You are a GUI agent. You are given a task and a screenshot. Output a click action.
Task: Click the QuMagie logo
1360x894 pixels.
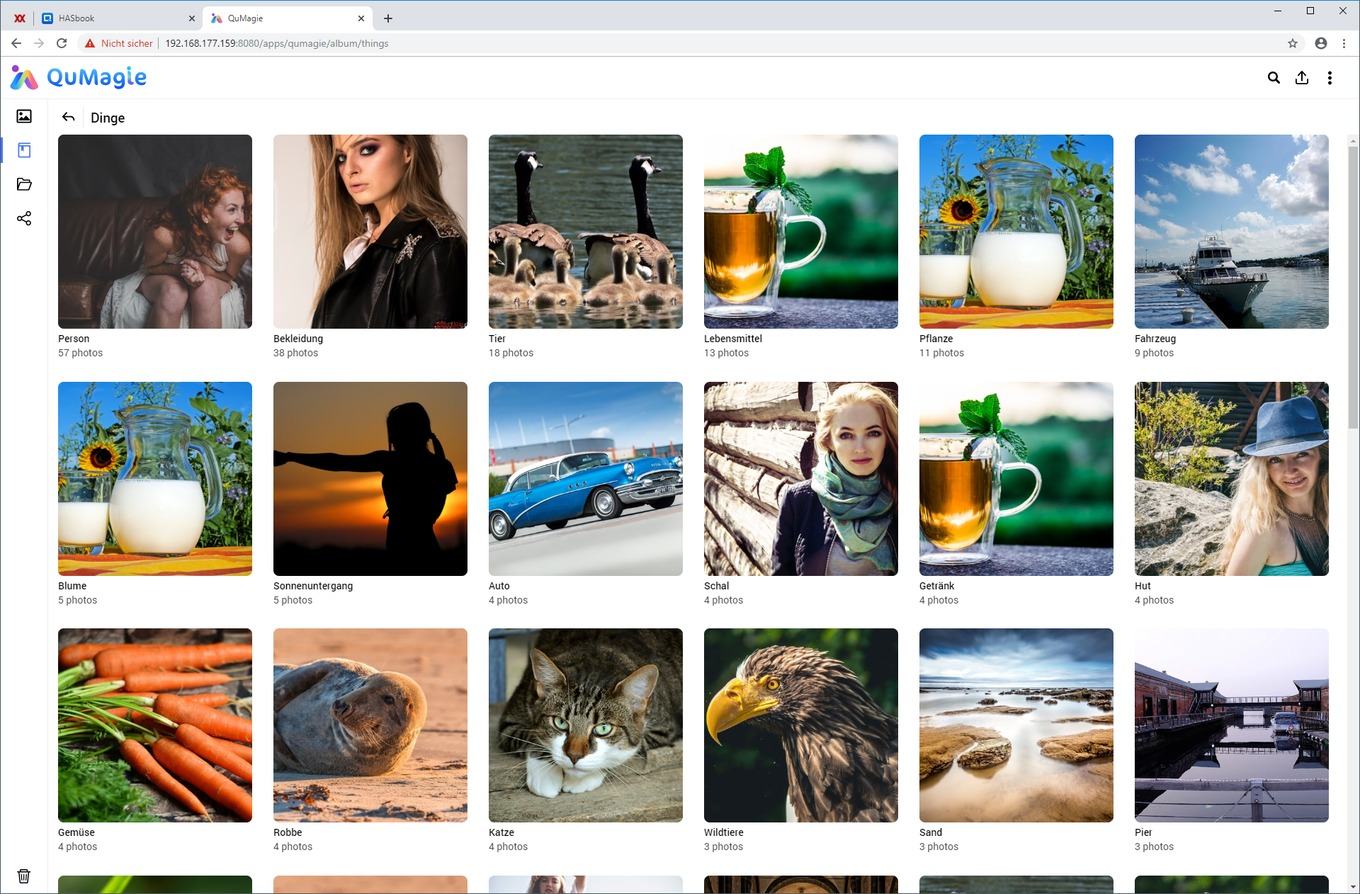[79, 77]
